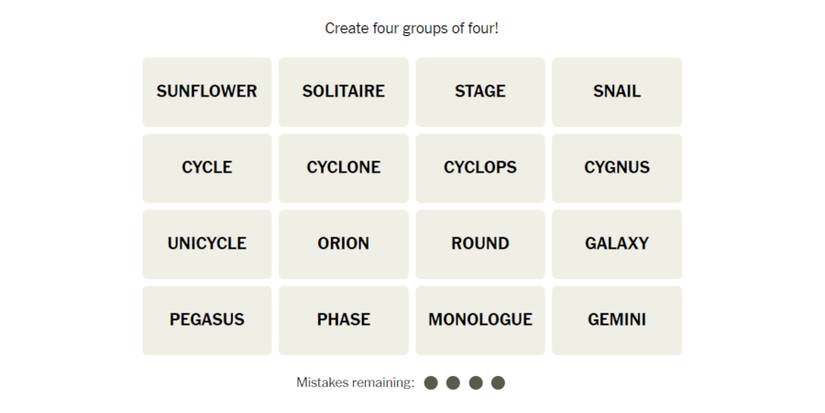
Task: Select the PEGASUS tile
Action: (207, 320)
